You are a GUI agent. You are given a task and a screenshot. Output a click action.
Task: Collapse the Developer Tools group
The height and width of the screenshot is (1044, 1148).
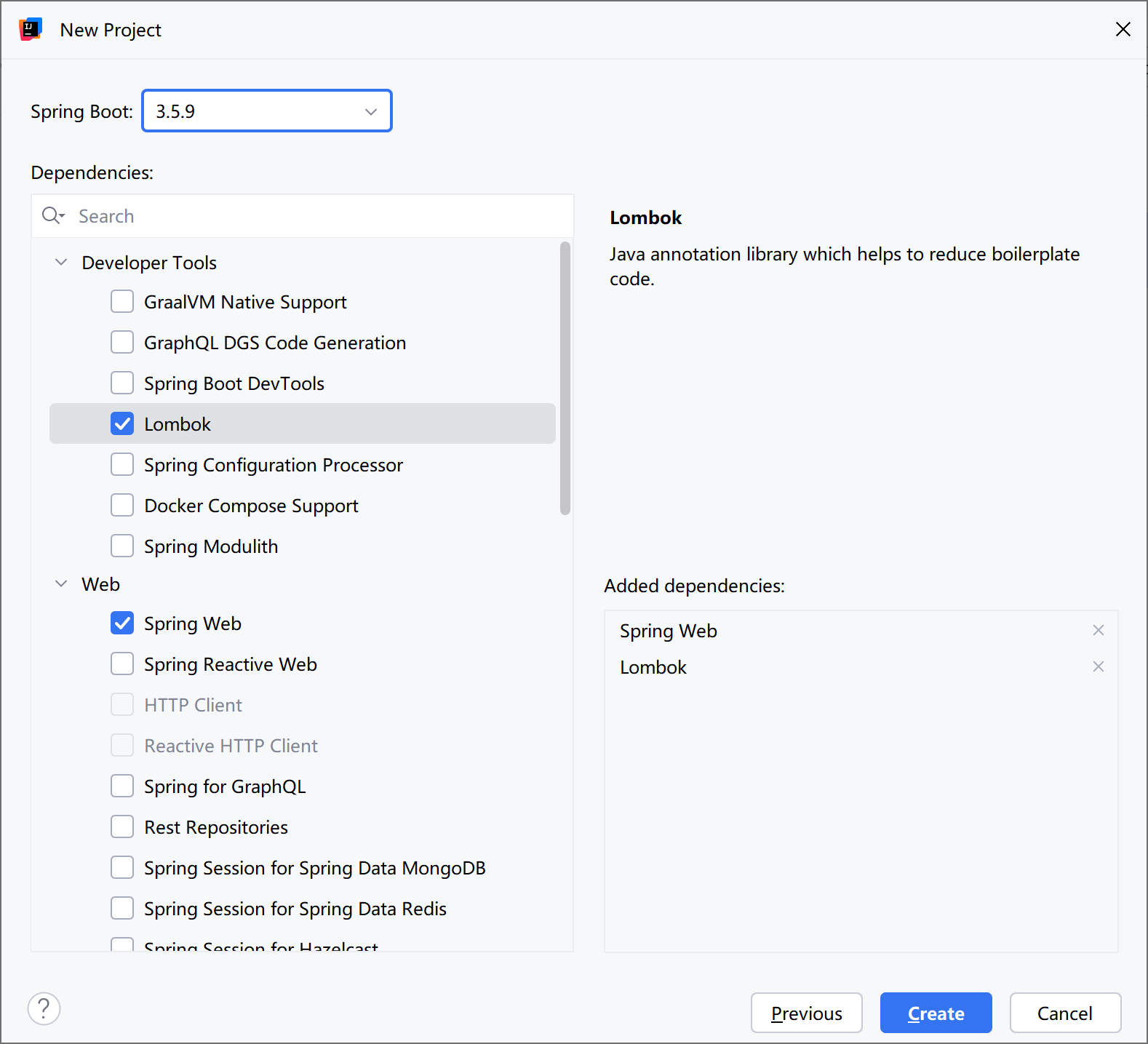pos(62,262)
